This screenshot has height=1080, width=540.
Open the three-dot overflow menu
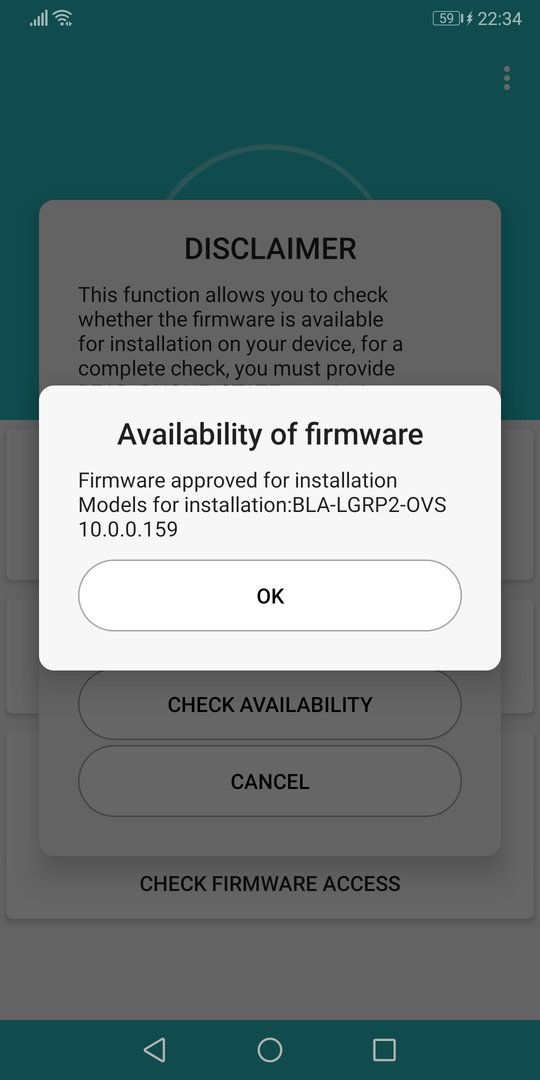507,79
